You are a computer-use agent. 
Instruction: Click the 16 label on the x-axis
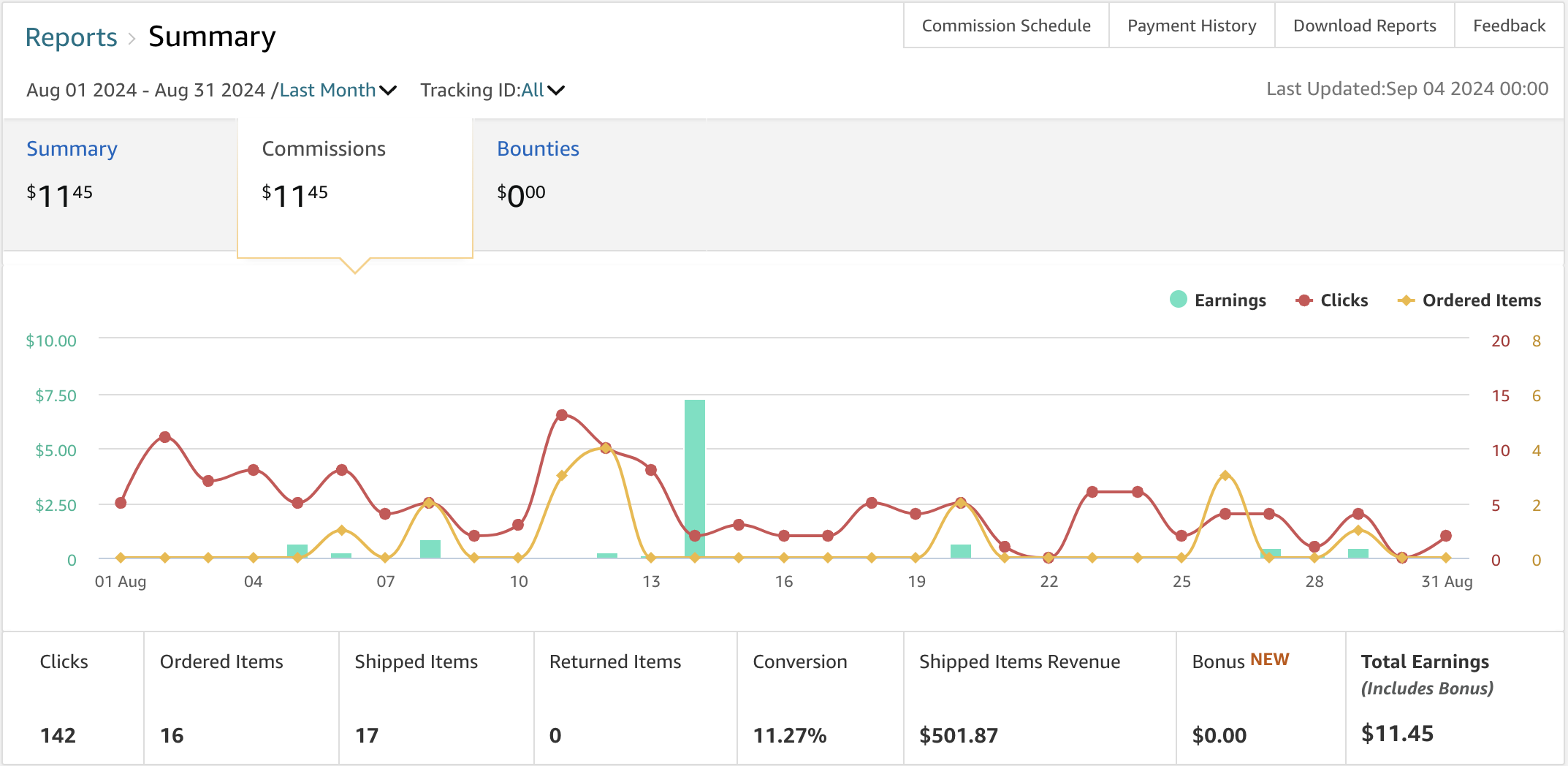point(784,582)
